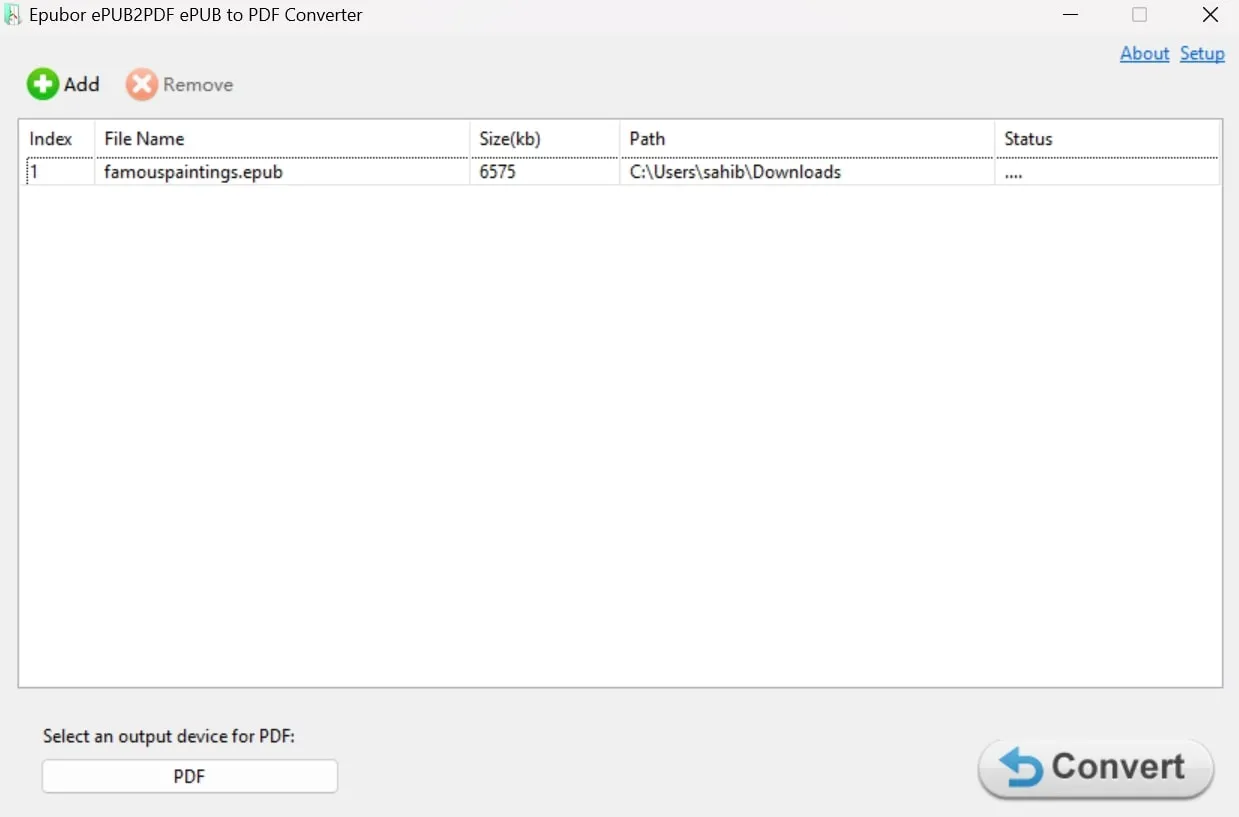
Task: Open the PDF output device selector
Action: click(189, 776)
